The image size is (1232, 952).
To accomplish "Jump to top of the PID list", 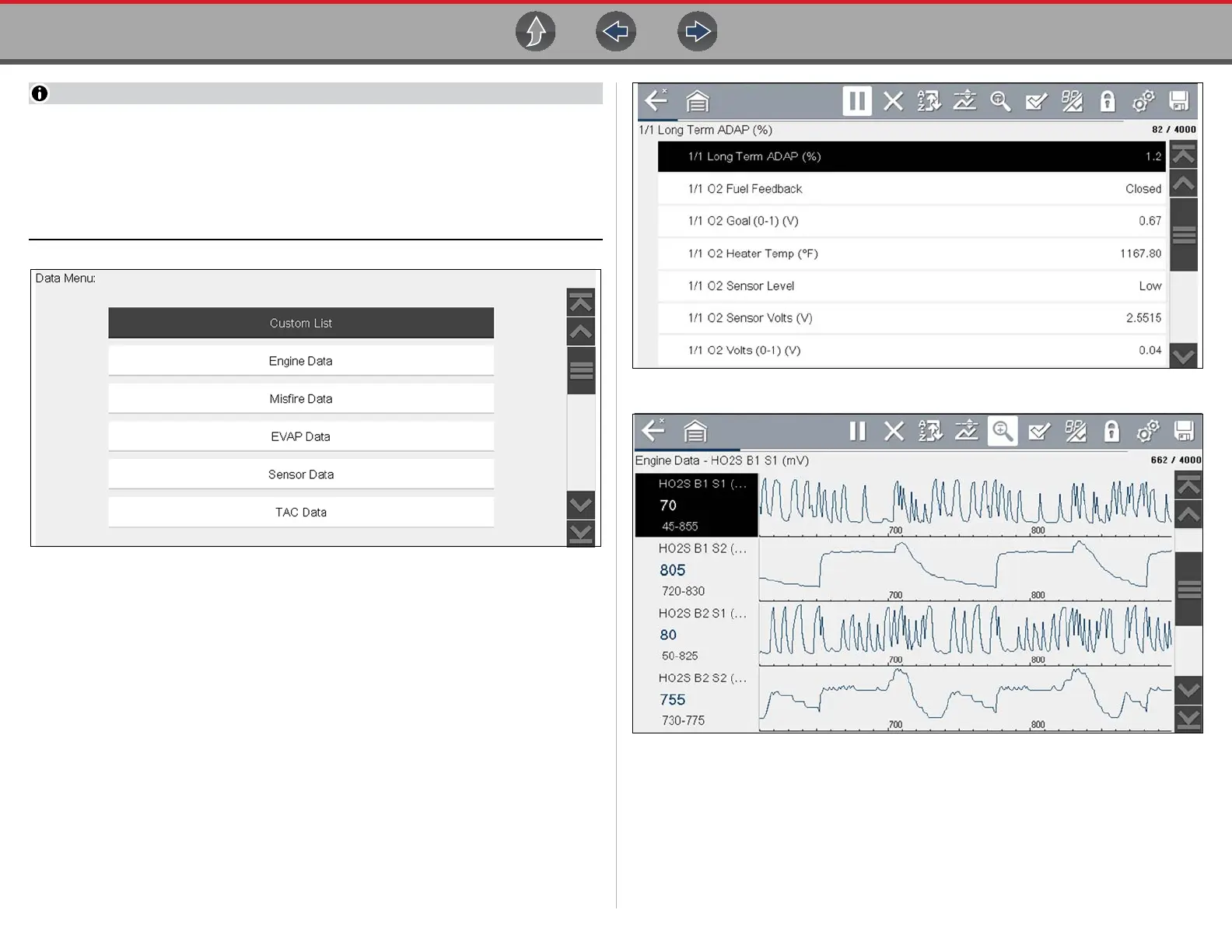I will [1183, 154].
